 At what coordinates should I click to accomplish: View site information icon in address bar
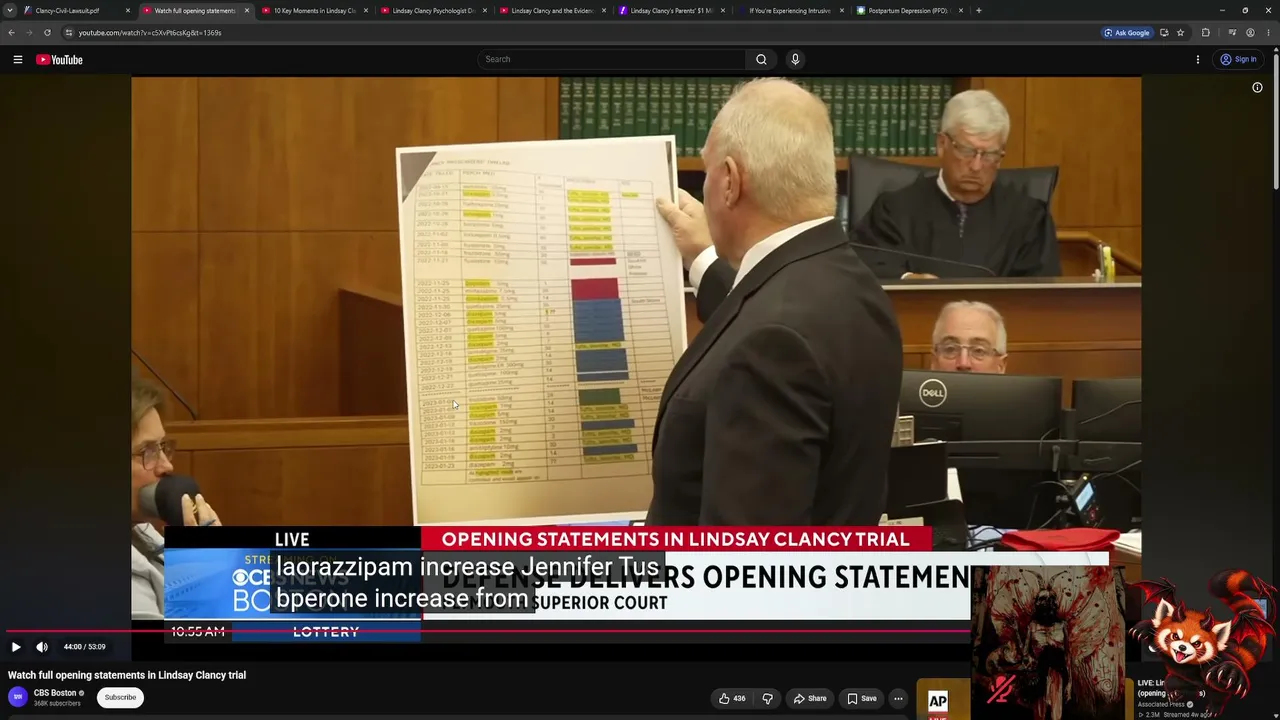coord(69,33)
